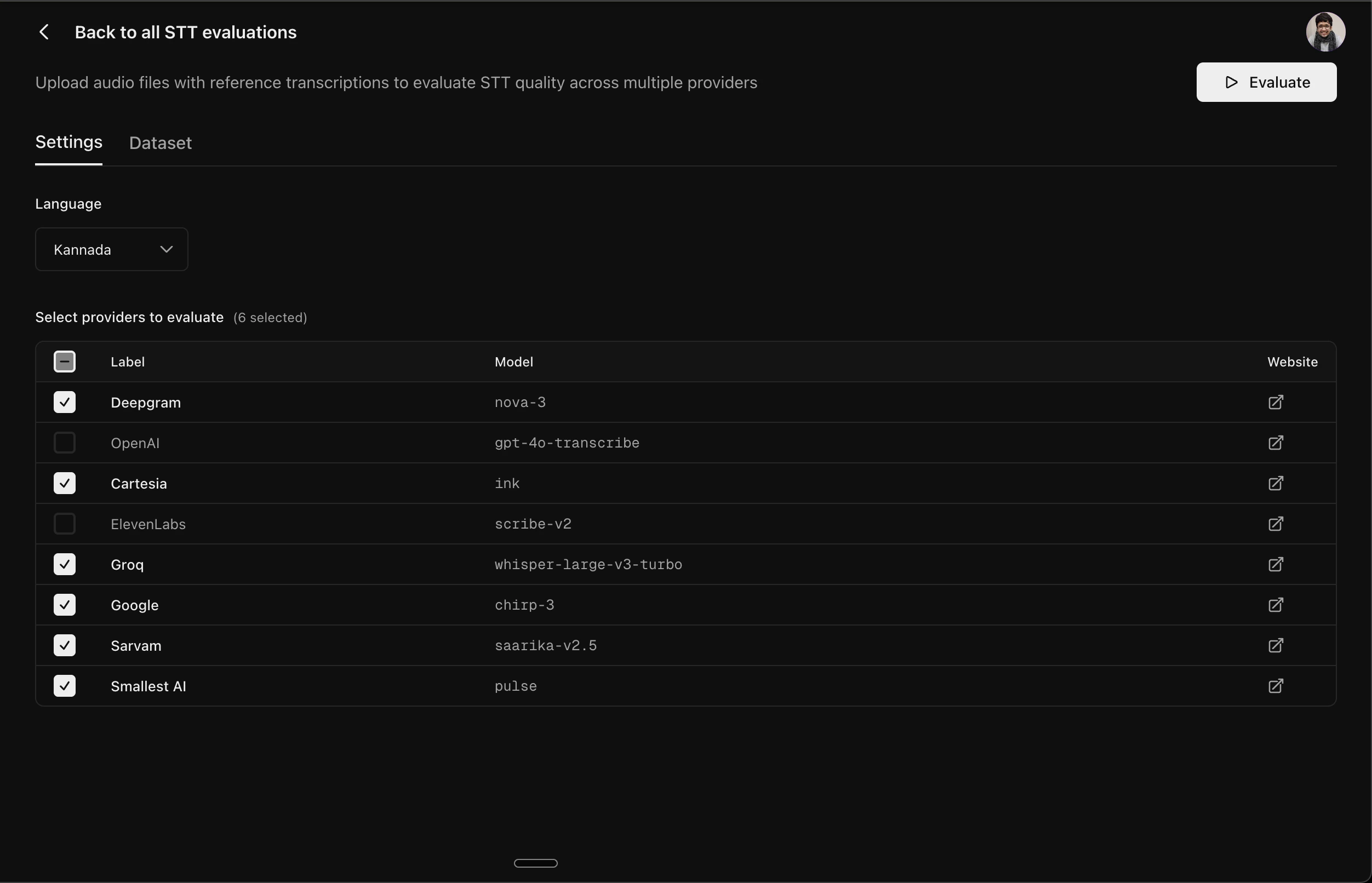This screenshot has width=1372, height=883.
Task: Switch to the Dataset tab
Action: point(161,143)
